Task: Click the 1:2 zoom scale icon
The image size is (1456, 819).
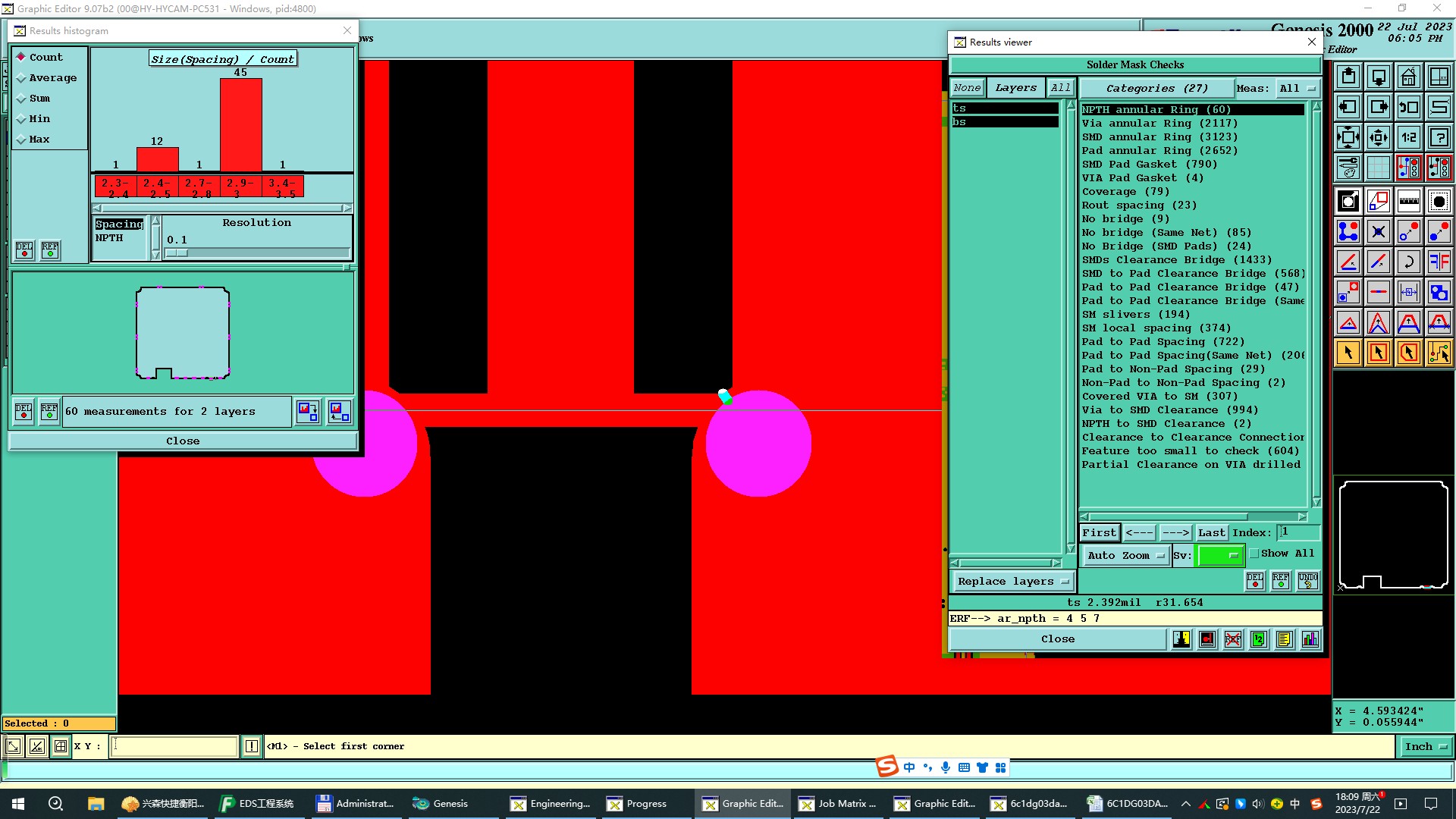Action: (1408, 137)
